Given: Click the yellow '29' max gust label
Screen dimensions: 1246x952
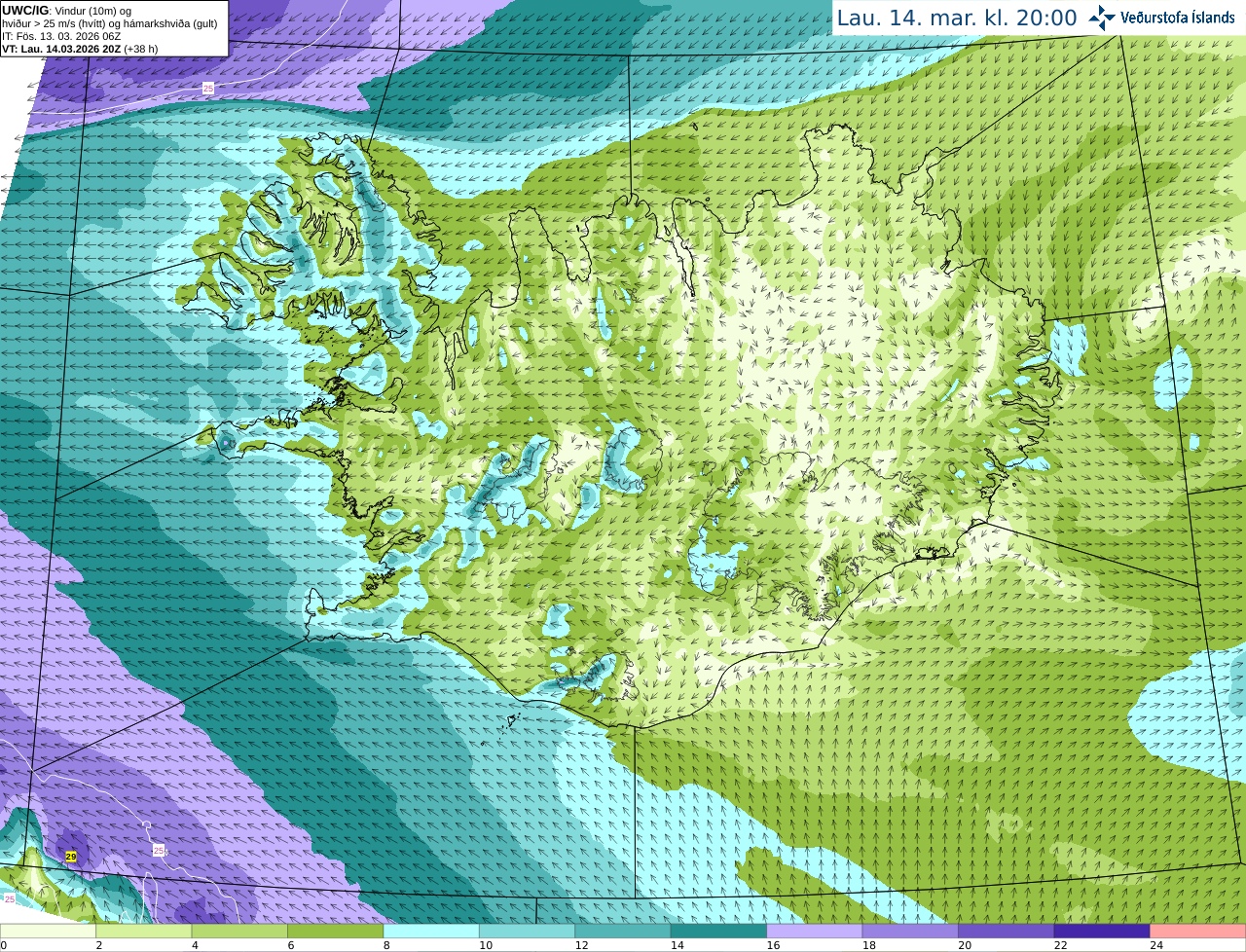Looking at the screenshot, I should pos(71,857).
